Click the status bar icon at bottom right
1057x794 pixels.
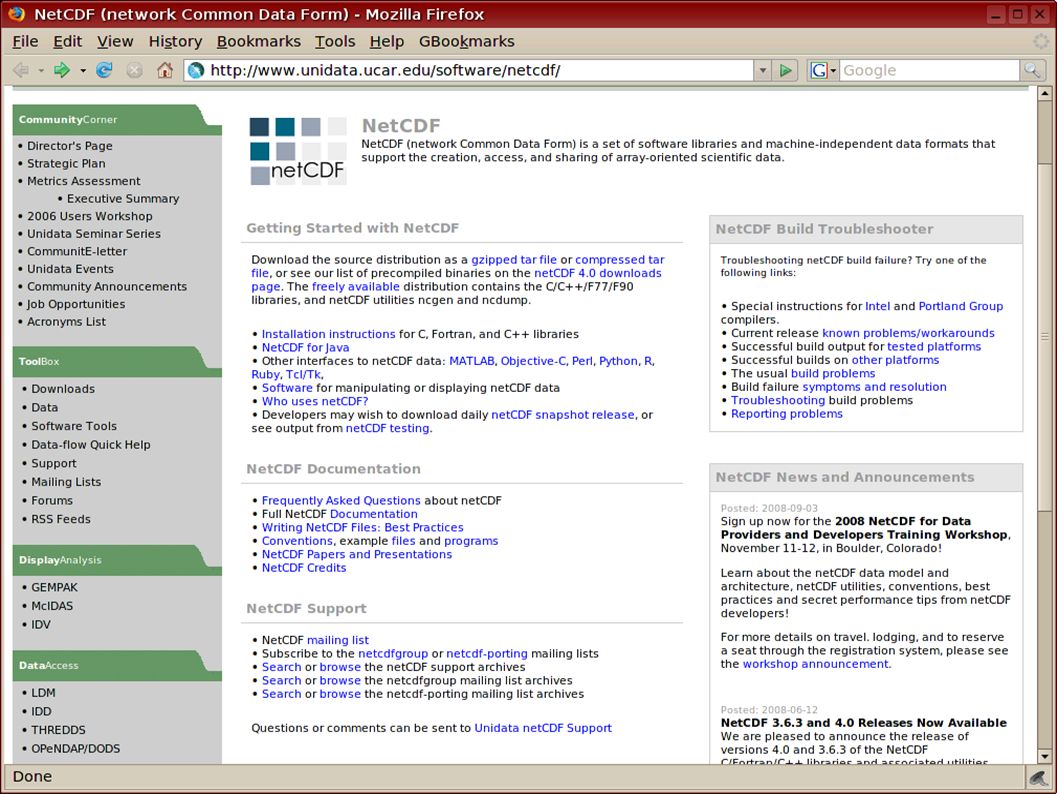[1039, 778]
